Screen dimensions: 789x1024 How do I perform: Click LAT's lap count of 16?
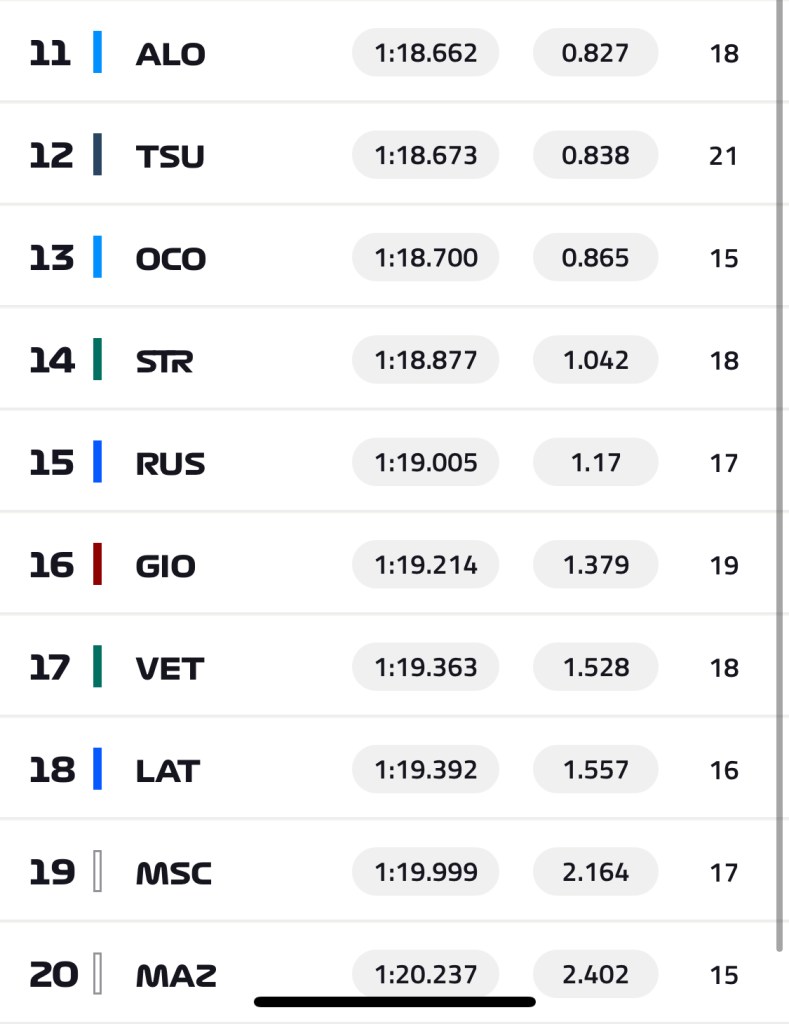[724, 770]
